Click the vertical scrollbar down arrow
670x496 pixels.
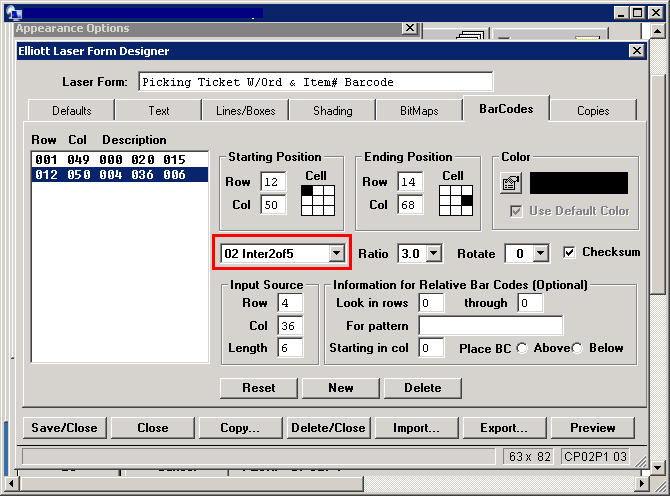coord(658,468)
